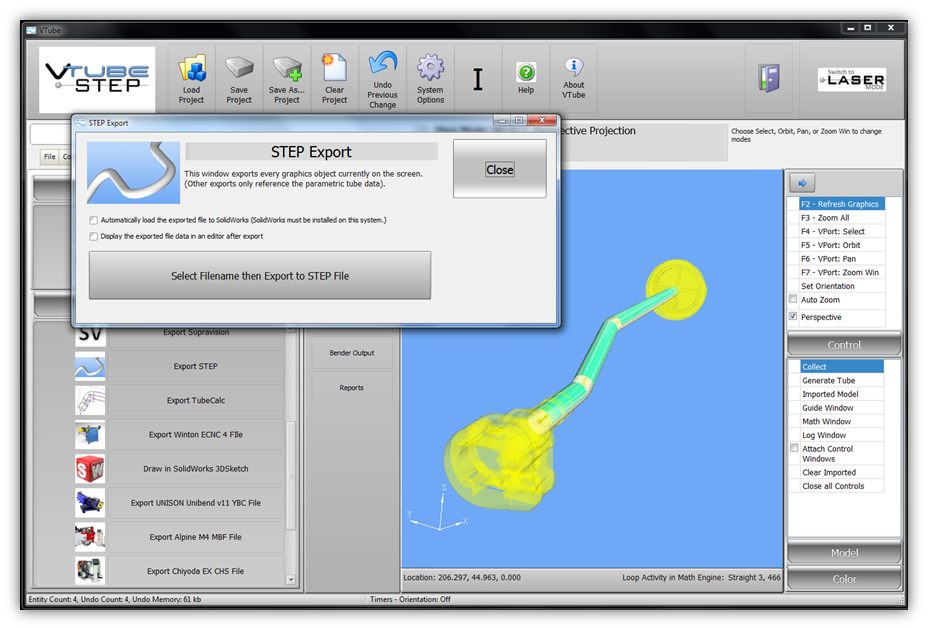Select Generate Tube in control list
Viewport: 928px width, 630px height.
tap(828, 380)
